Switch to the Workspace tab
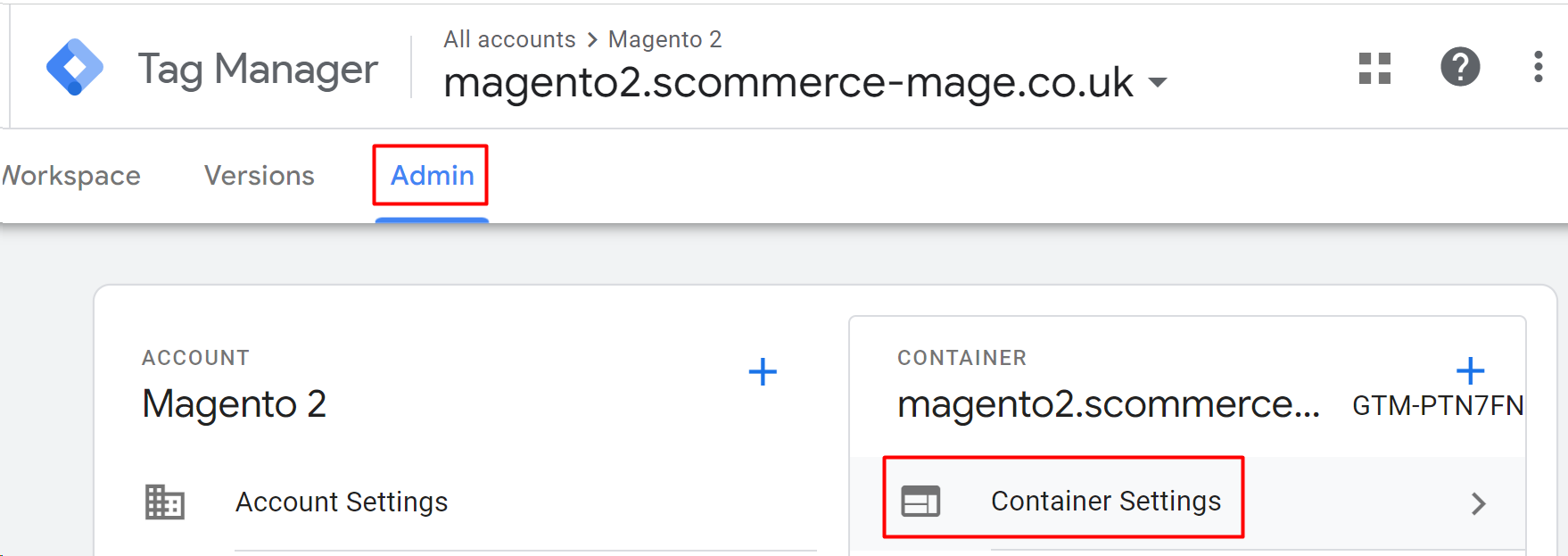 coord(70,176)
